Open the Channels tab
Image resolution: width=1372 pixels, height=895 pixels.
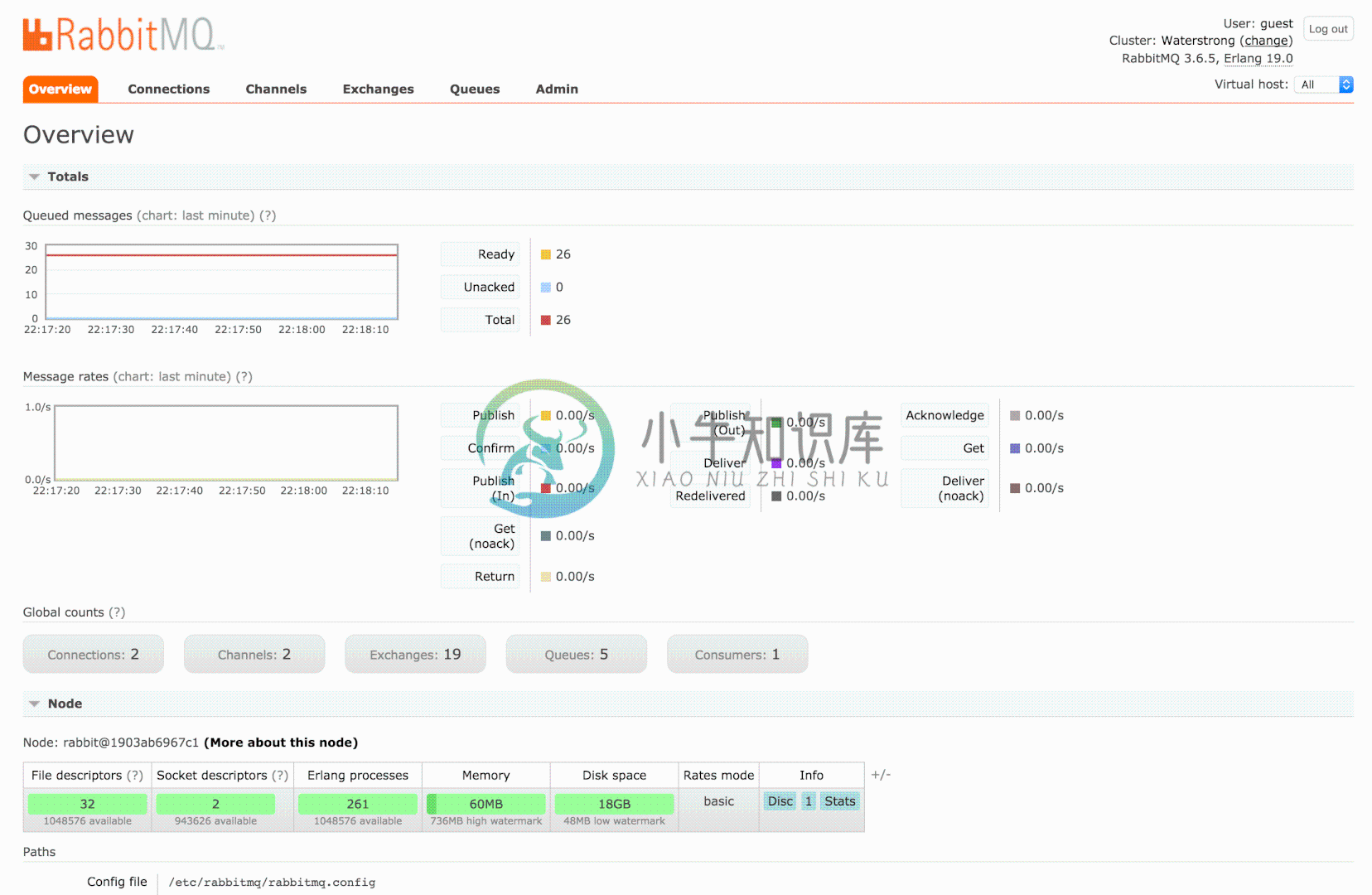[276, 89]
